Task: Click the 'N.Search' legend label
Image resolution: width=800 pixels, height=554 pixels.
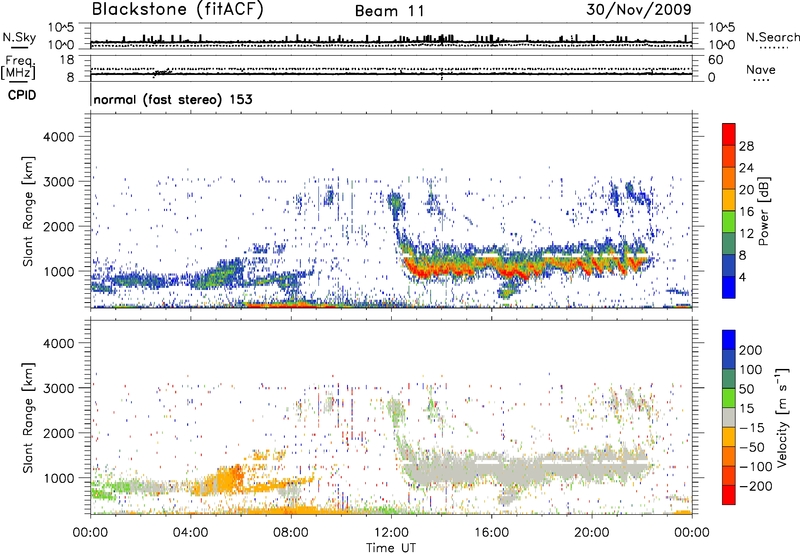Action: pyautogui.click(x=772, y=37)
